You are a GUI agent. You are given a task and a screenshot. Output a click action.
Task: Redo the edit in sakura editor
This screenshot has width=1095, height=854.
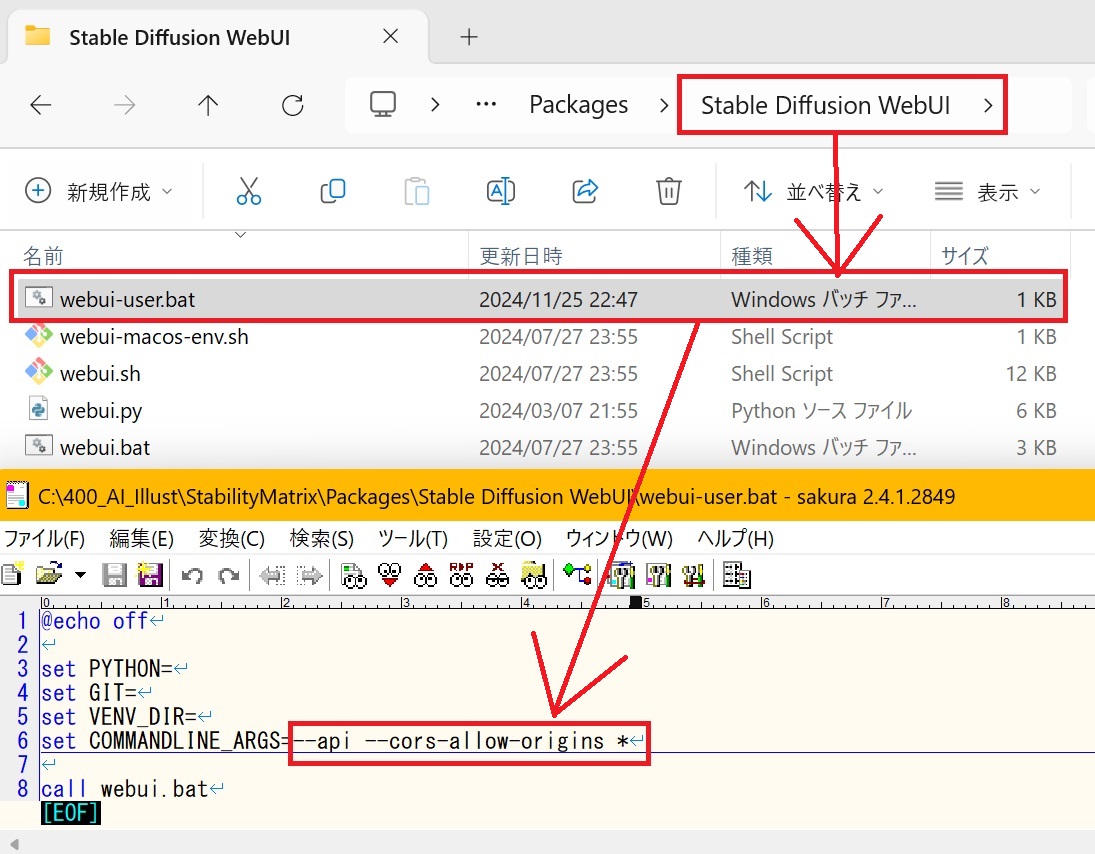pos(228,576)
